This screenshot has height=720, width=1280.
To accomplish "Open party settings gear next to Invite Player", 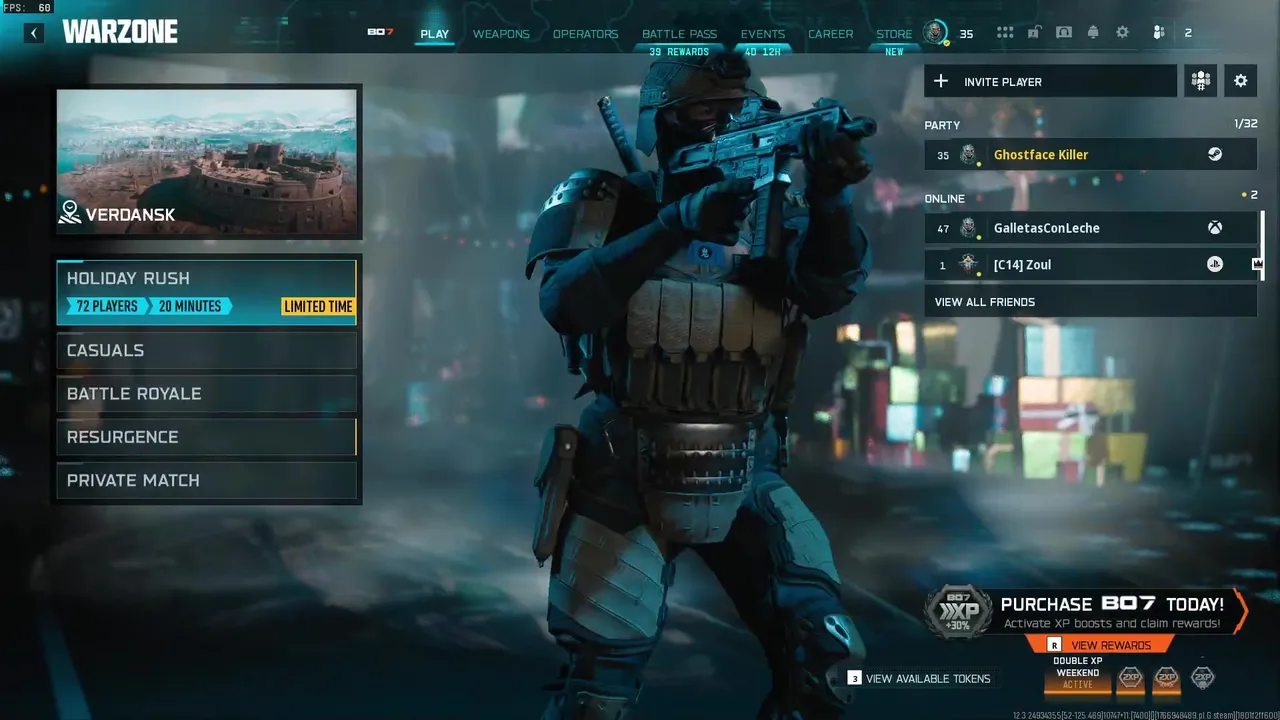I will 1241,81.
